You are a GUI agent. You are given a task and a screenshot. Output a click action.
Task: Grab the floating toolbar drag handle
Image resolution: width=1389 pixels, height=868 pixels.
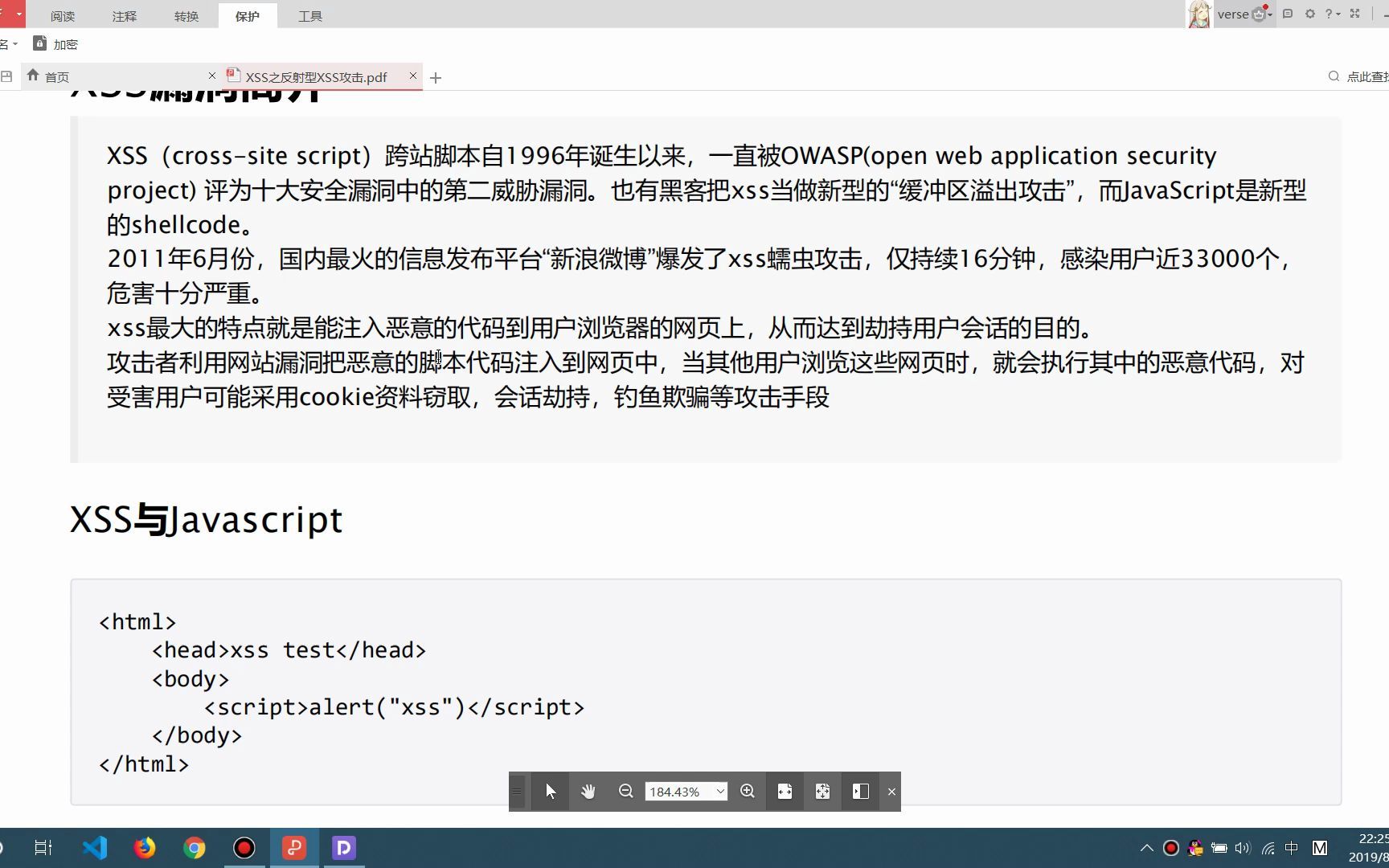[x=518, y=792]
